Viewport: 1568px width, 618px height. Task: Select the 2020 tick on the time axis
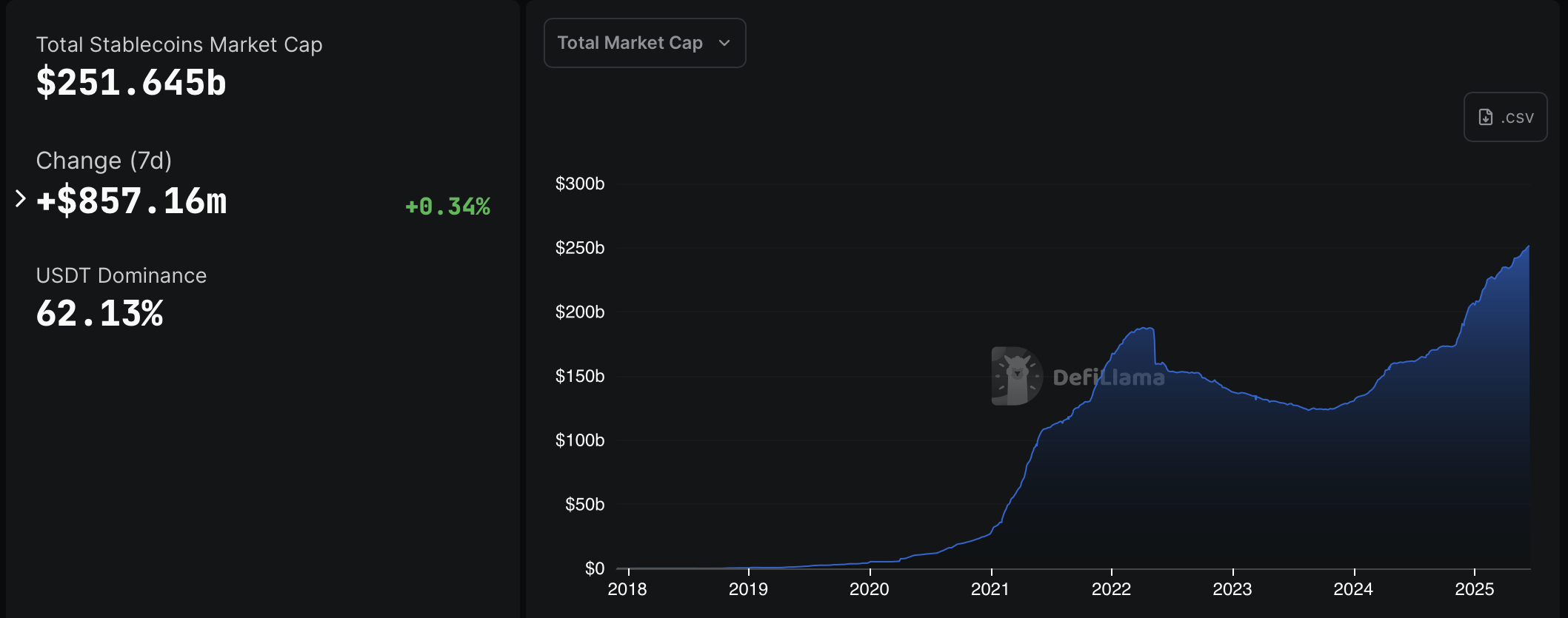pyautogui.click(x=869, y=589)
